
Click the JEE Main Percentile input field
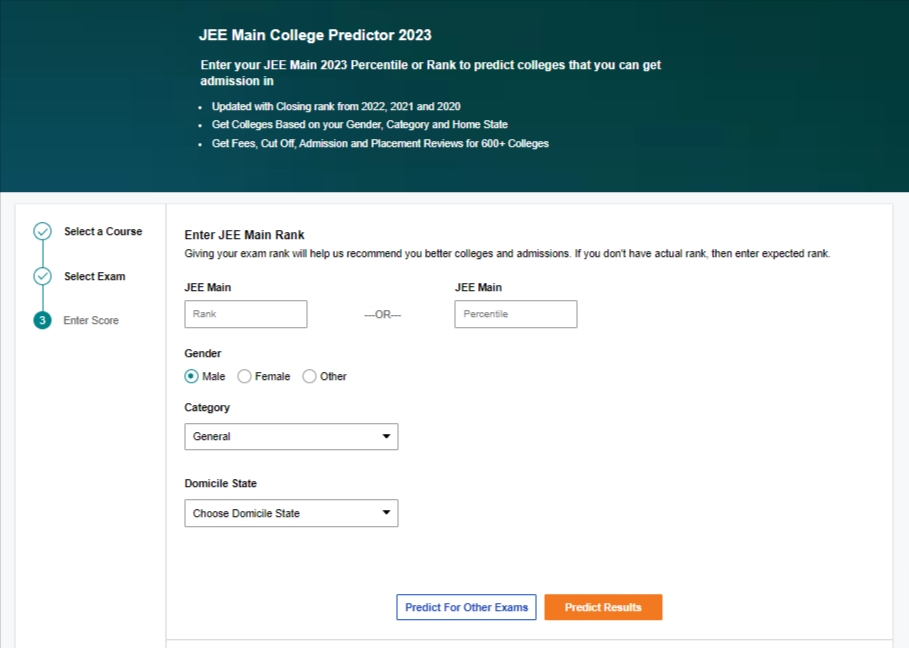tap(516, 314)
